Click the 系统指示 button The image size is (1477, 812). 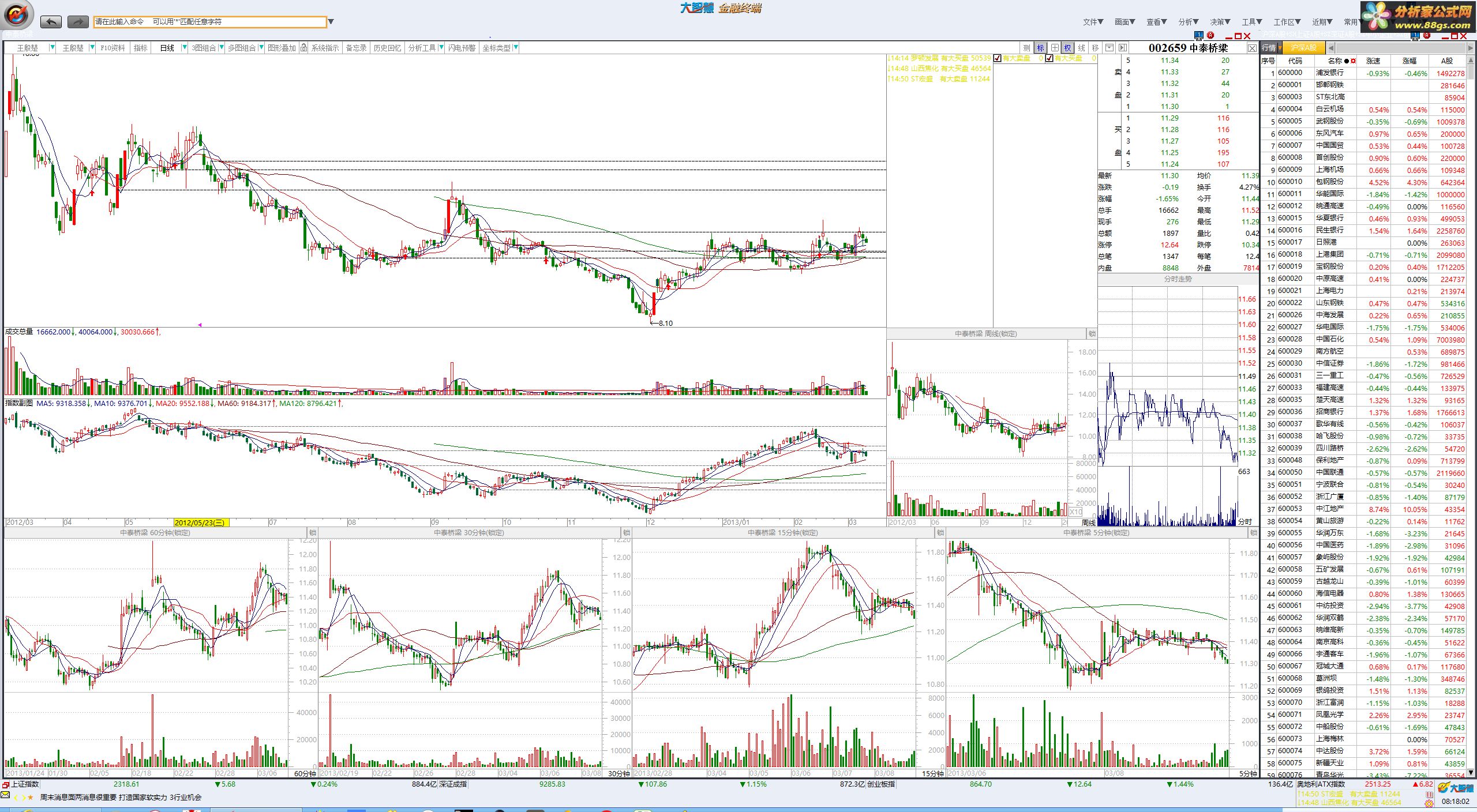[x=325, y=48]
